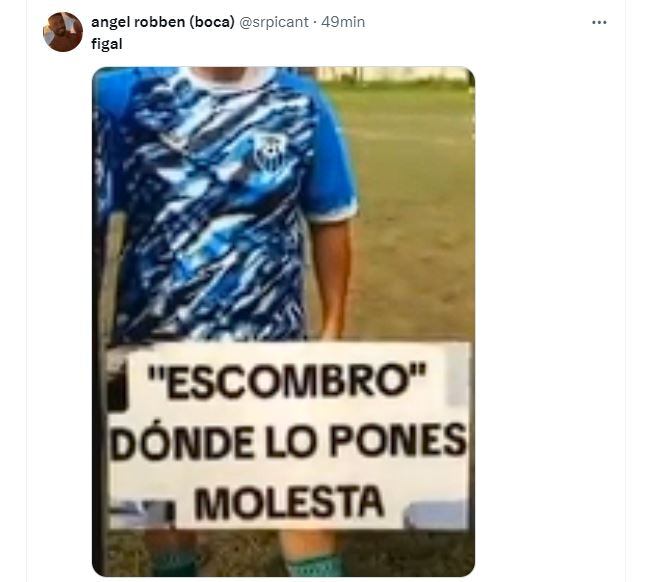Screen dimensions: 647x582
Task: Click the "ESCOMBRO" caption word in the image
Action: tap(286, 380)
